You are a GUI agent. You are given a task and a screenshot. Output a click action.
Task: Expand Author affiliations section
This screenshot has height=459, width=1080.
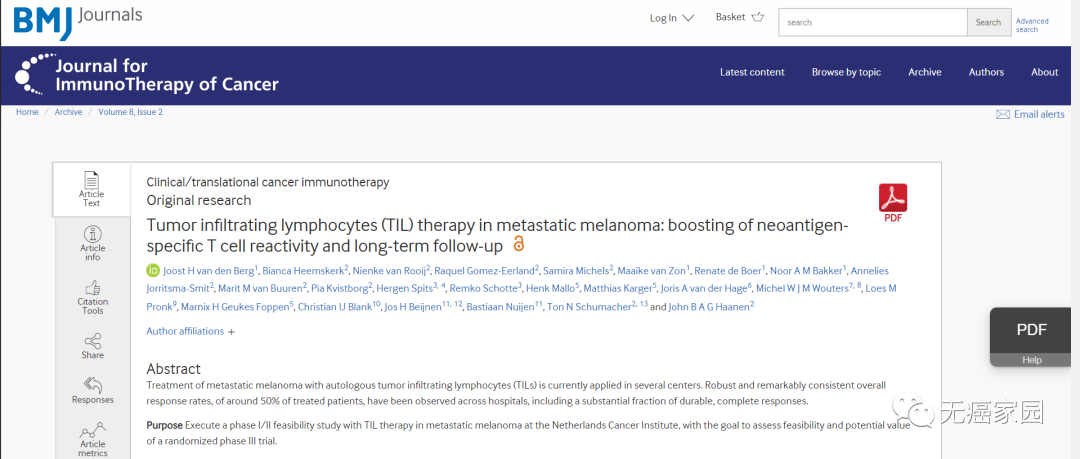click(190, 331)
